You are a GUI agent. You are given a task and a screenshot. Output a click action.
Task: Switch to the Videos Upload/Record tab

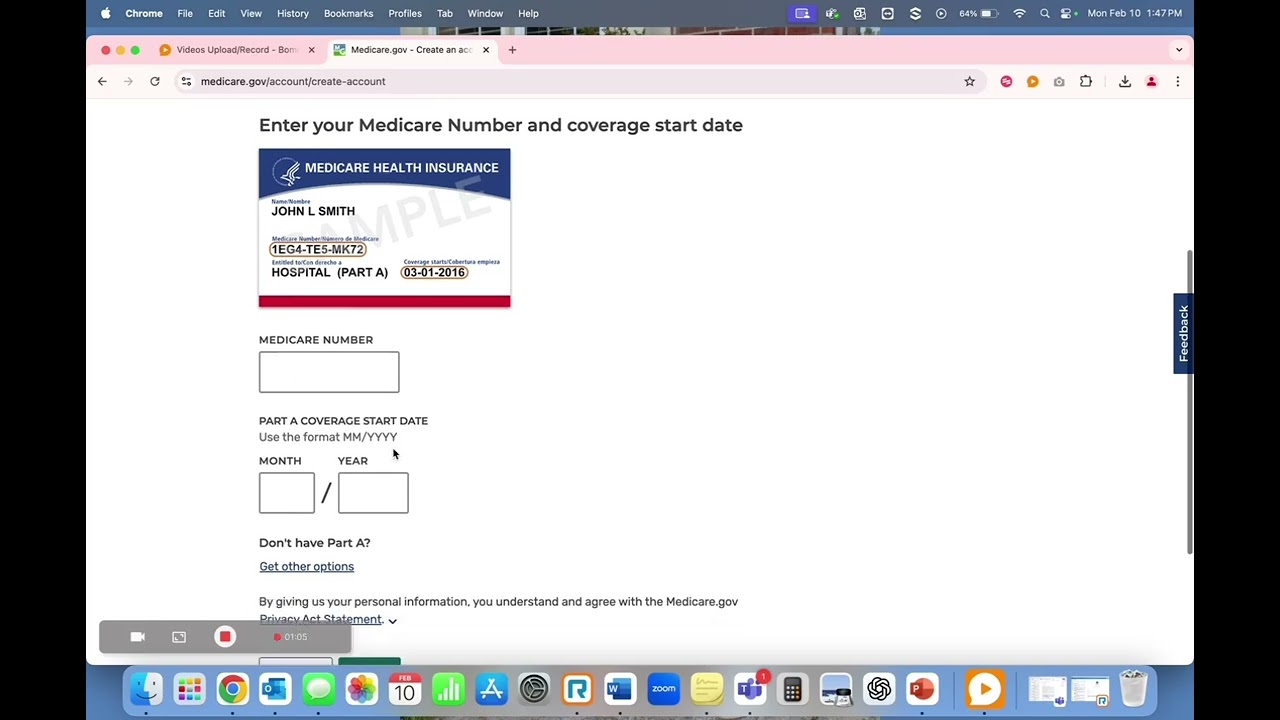[237, 49]
